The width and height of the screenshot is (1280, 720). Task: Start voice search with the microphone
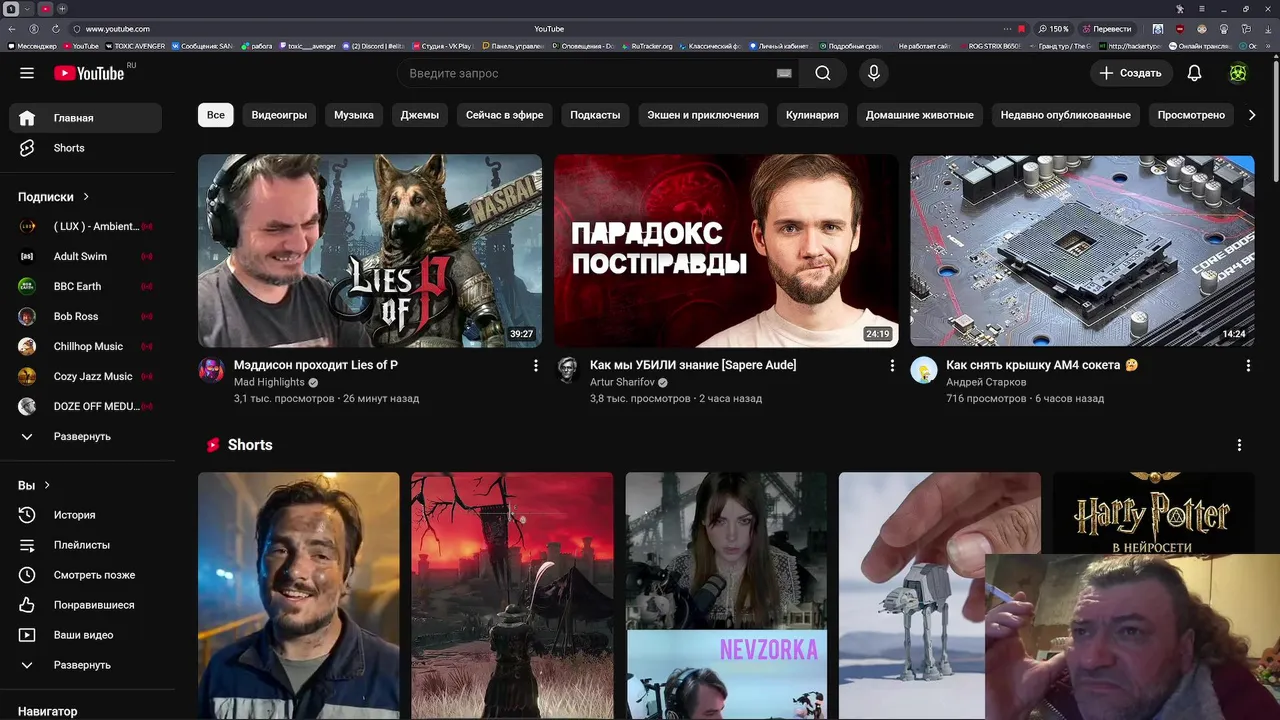(873, 73)
